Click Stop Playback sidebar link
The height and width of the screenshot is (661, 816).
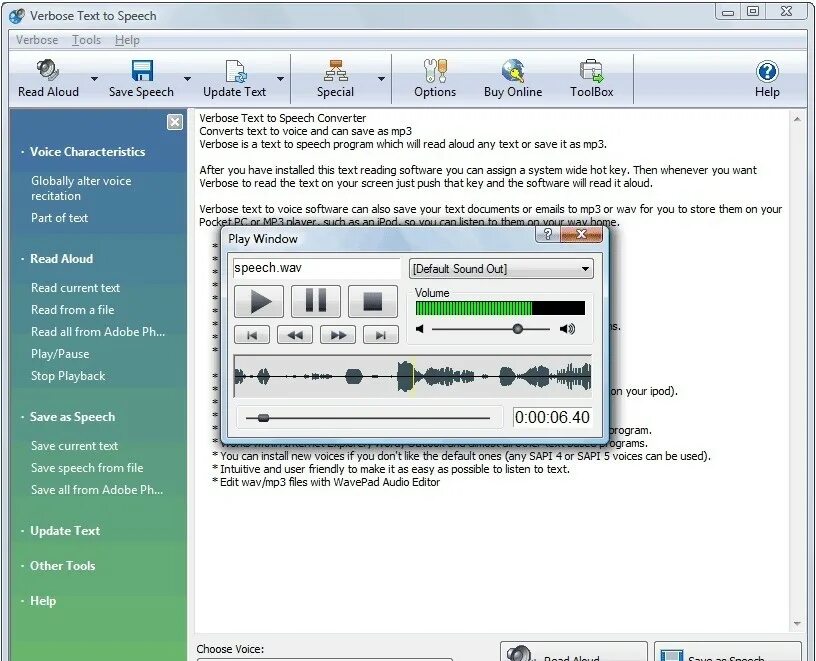68,376
